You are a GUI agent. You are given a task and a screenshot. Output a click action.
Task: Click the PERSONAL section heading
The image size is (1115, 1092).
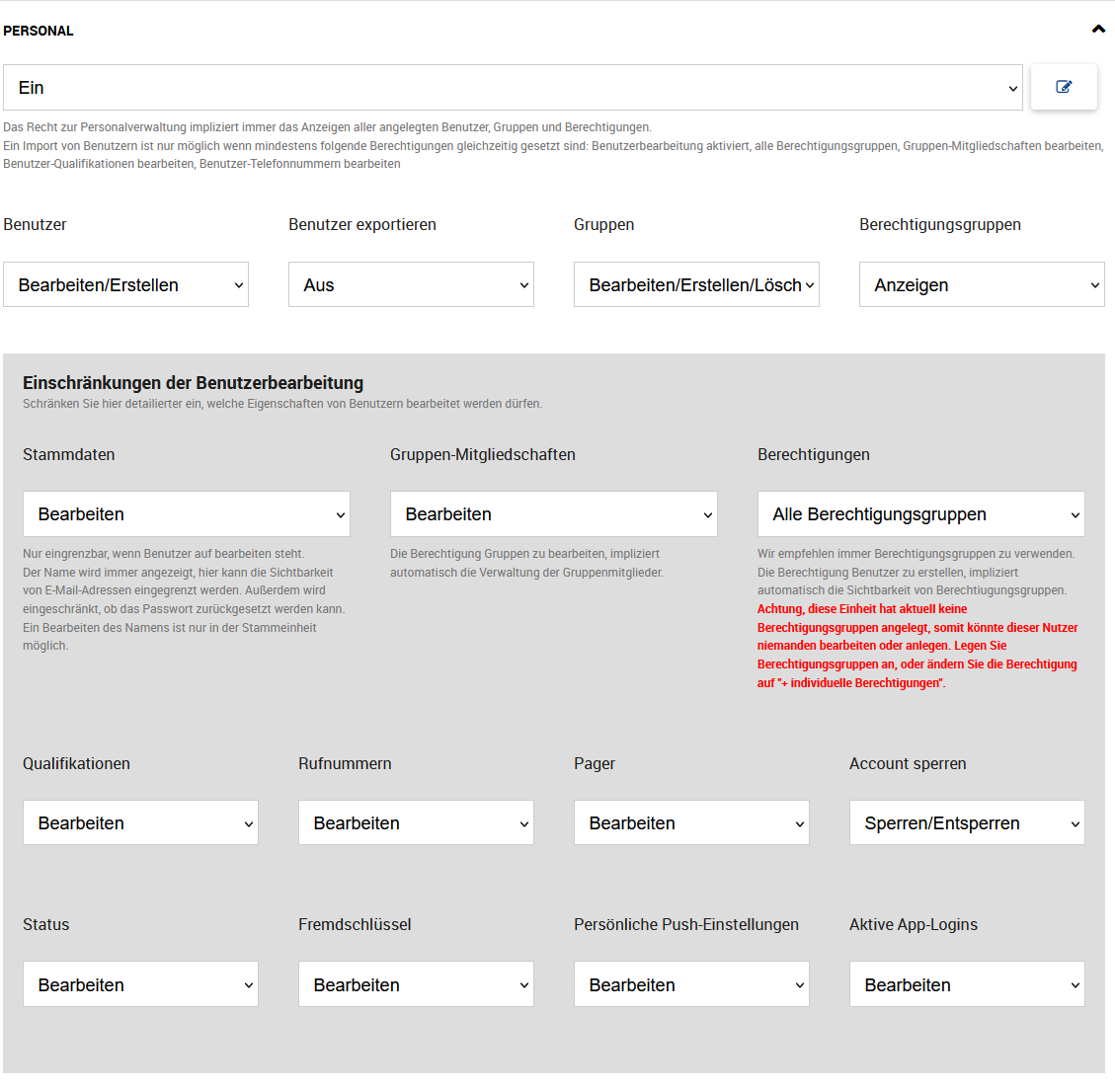[x=39, y=31]
